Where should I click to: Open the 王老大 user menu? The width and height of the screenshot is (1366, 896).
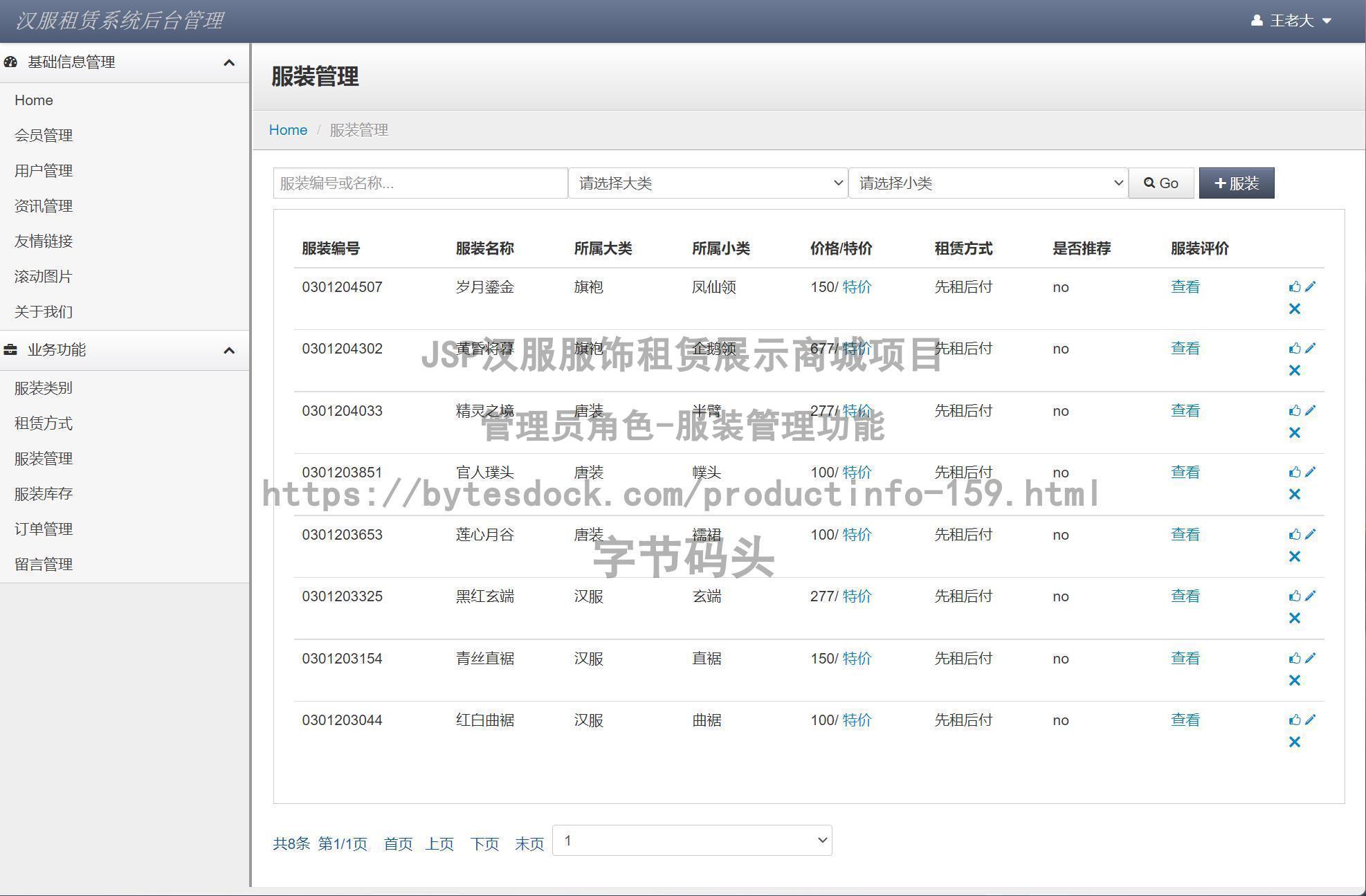[1291, 21]
